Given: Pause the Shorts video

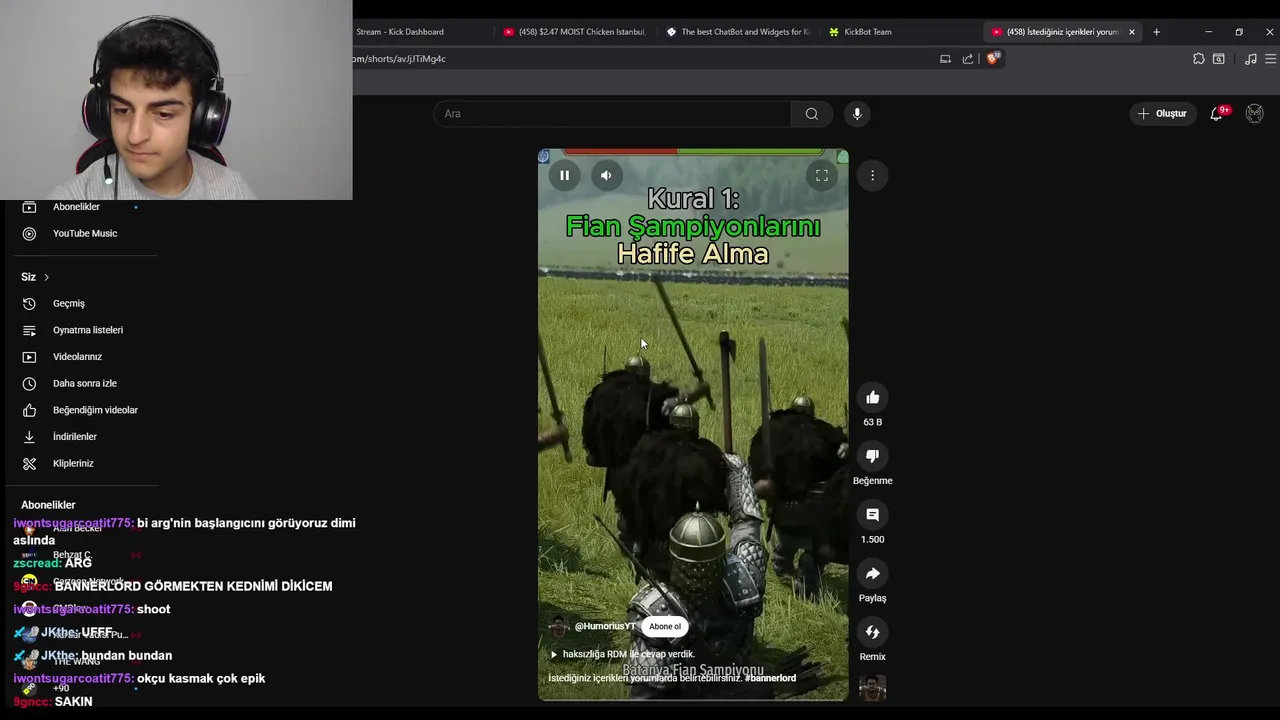Looking at the screenshot, I should [564, 175].
